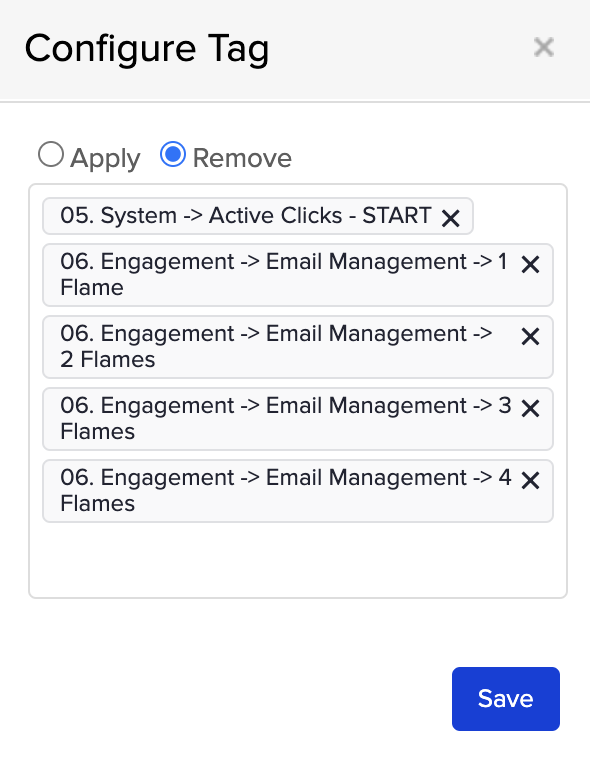Select the 05. System Active Clicks chip text

(246, 216)
